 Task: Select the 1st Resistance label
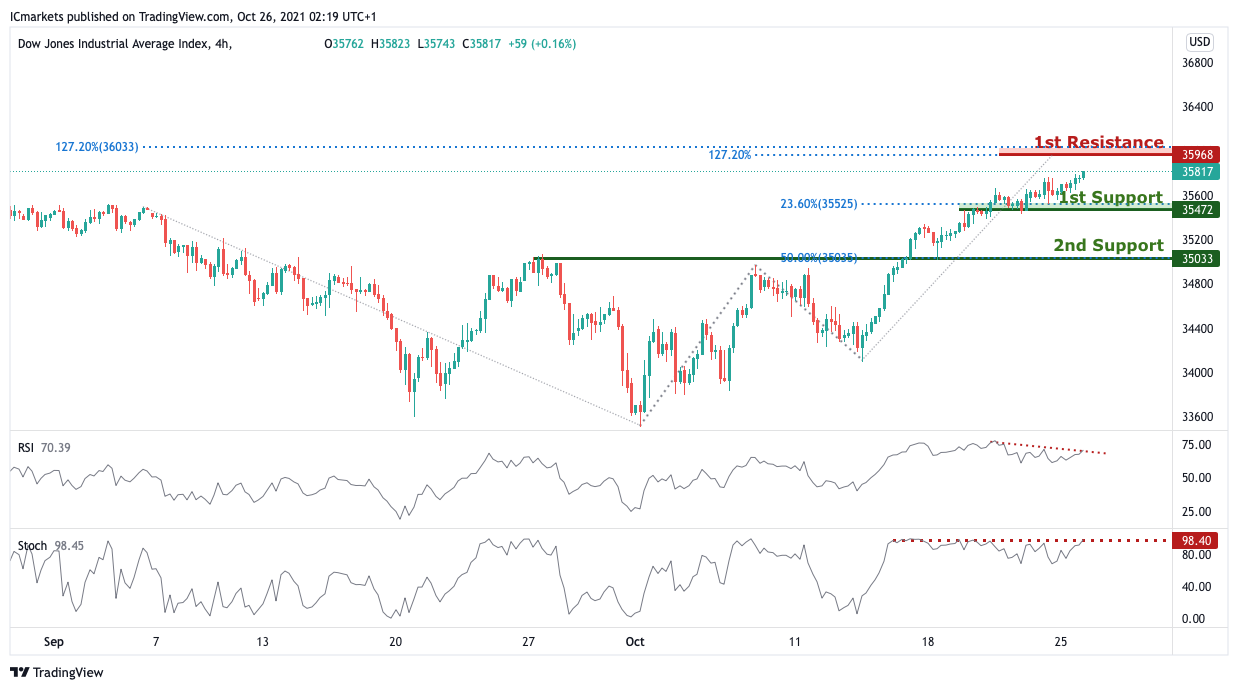point(1098,142)
